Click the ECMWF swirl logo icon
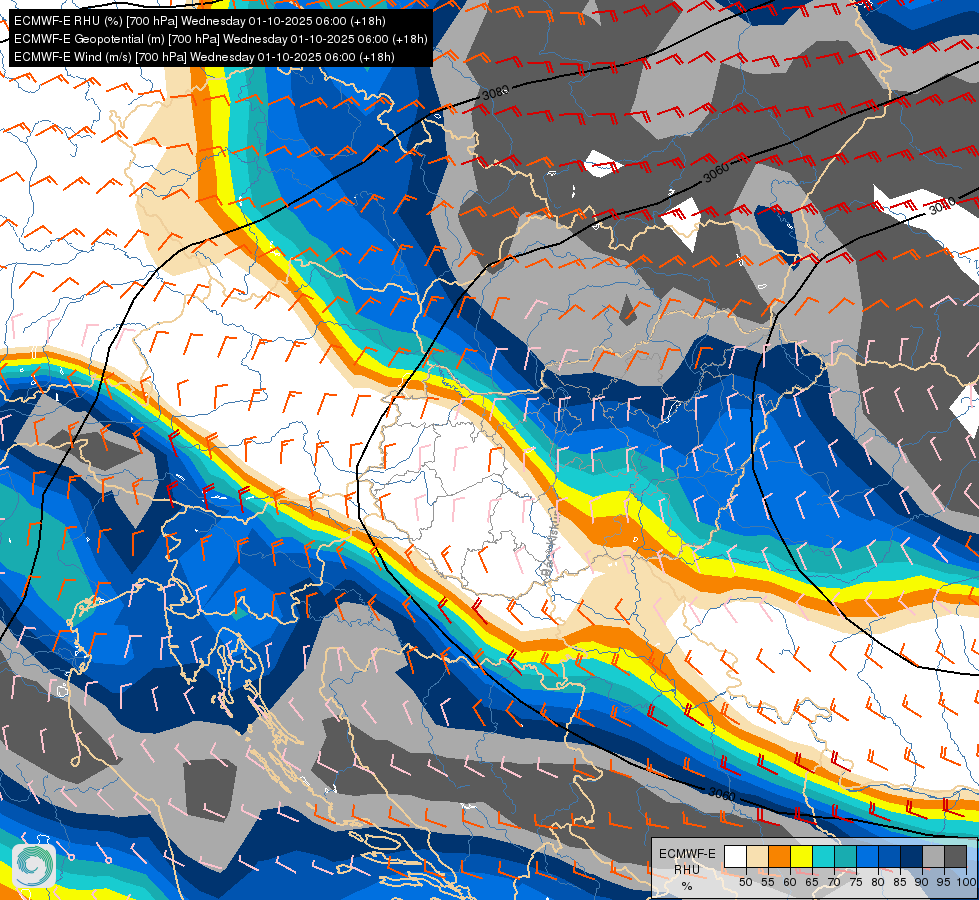 tap(34, 865)
